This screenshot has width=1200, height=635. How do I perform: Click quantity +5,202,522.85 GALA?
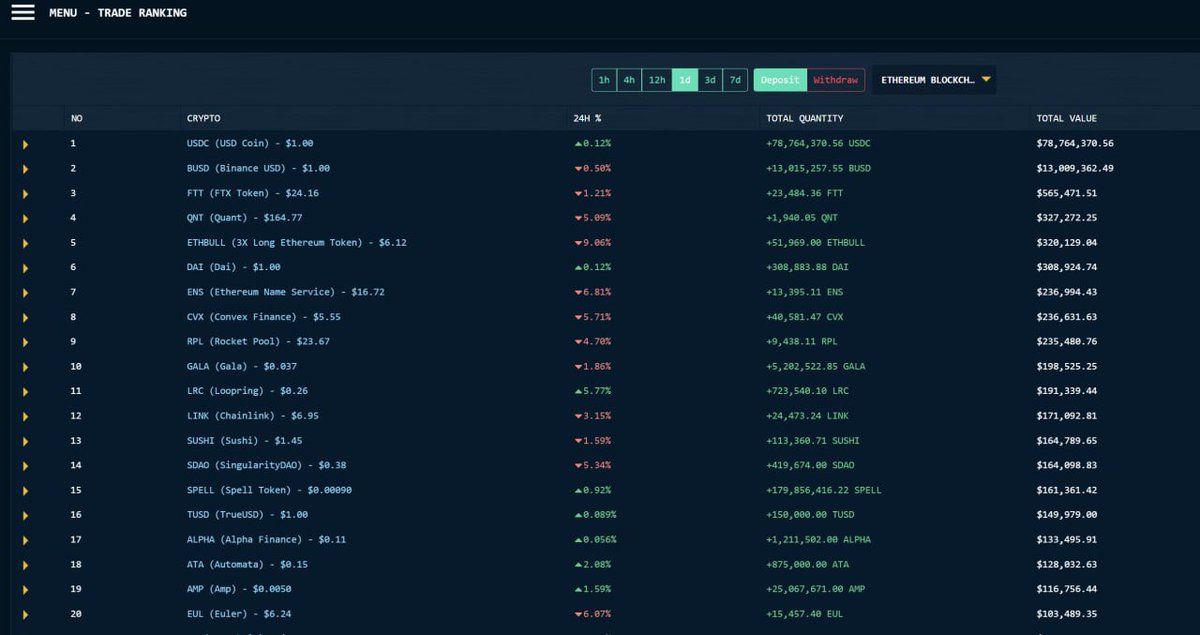click(x=815, y=366)
